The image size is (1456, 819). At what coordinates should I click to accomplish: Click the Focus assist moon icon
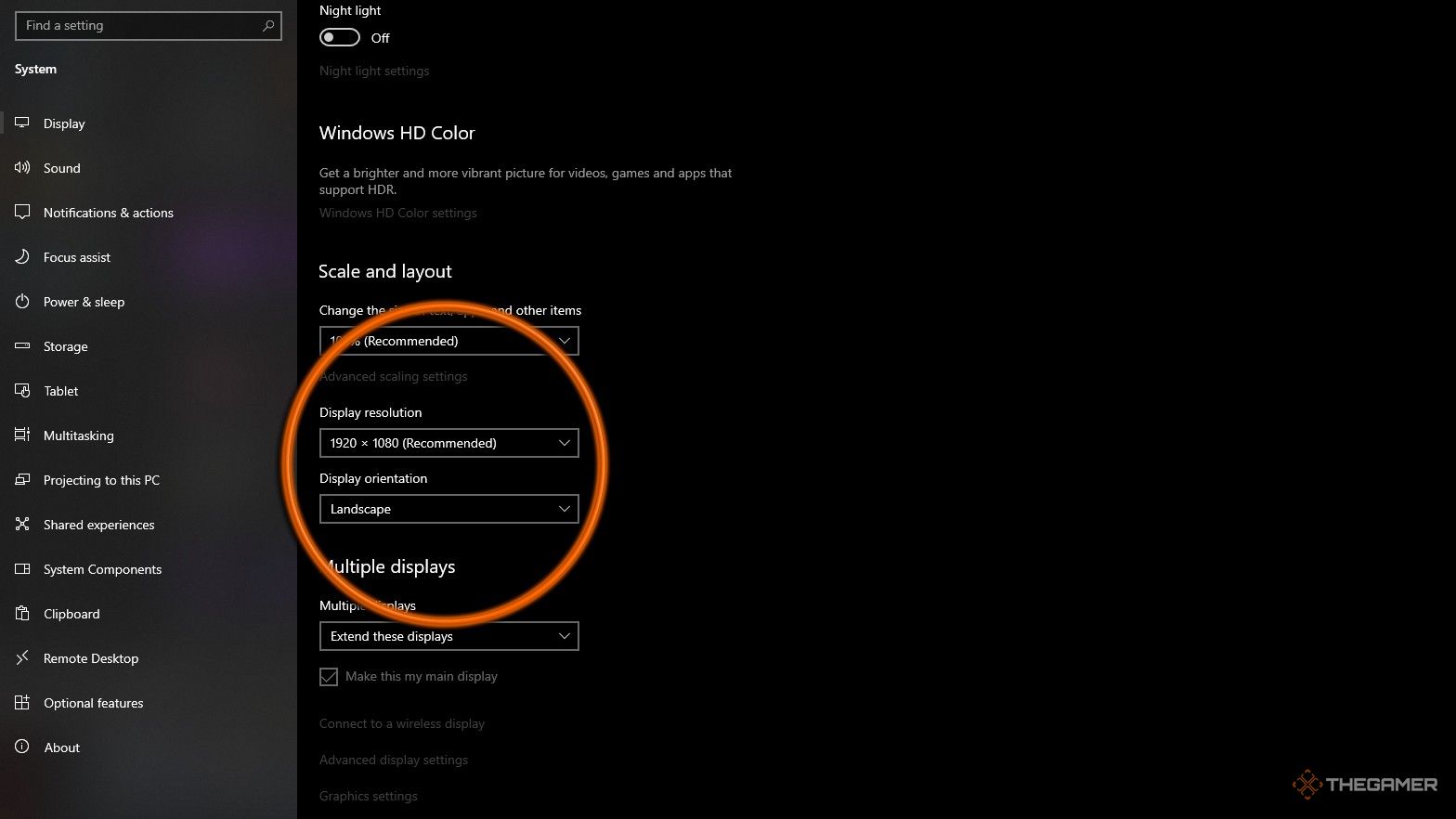[22, 256]
